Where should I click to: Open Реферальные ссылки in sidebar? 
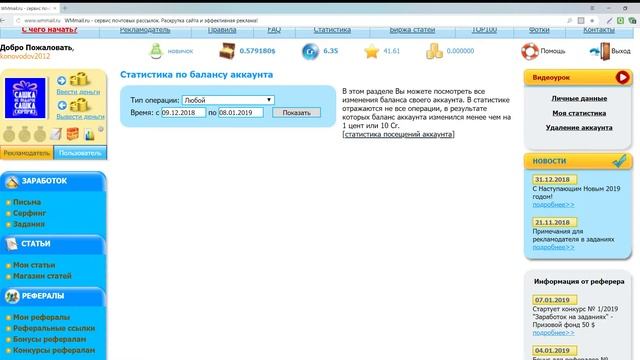pos(54,328)
